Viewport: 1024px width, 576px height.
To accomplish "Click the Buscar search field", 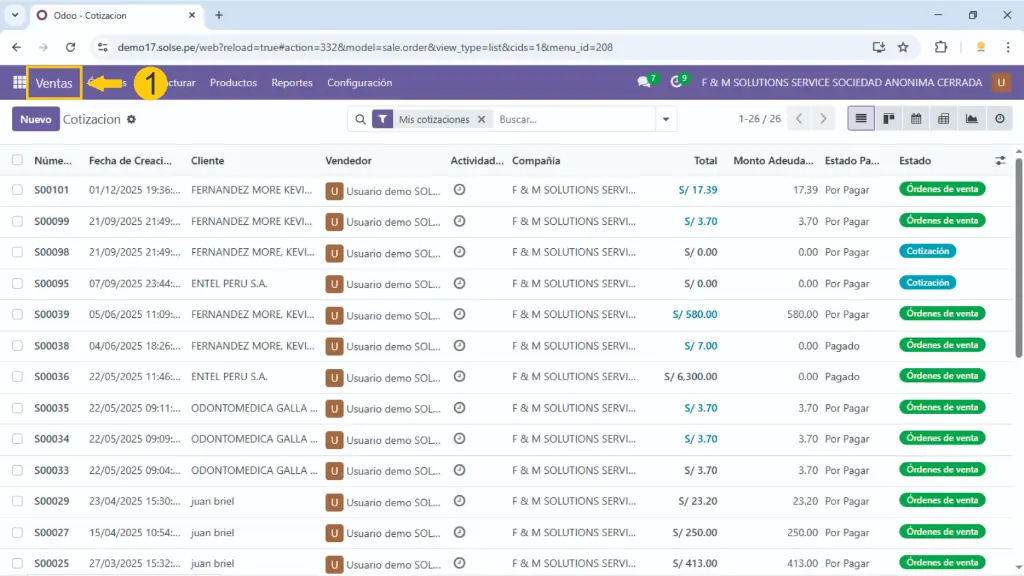I will tap(570, 119).
